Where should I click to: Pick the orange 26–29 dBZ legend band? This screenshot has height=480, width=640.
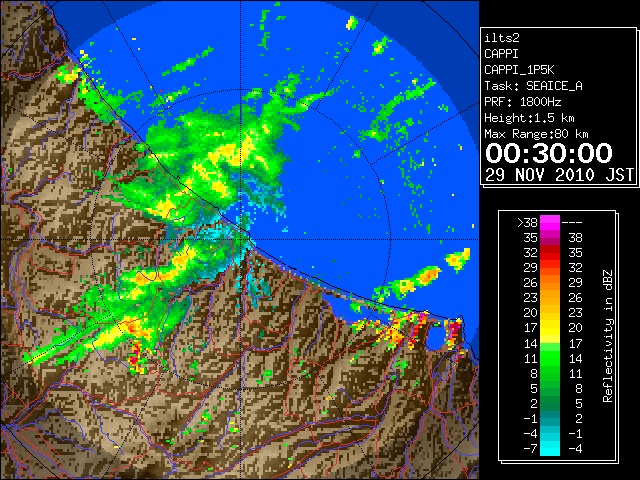[550, 283]
